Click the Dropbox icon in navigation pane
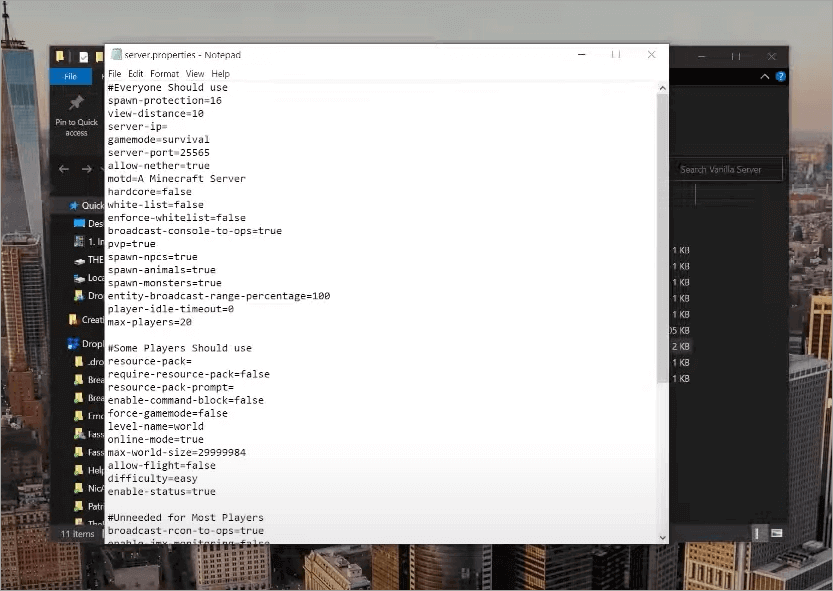Image resolution: width=833 pixels, height=591 pixels. [x=73, y=344]
